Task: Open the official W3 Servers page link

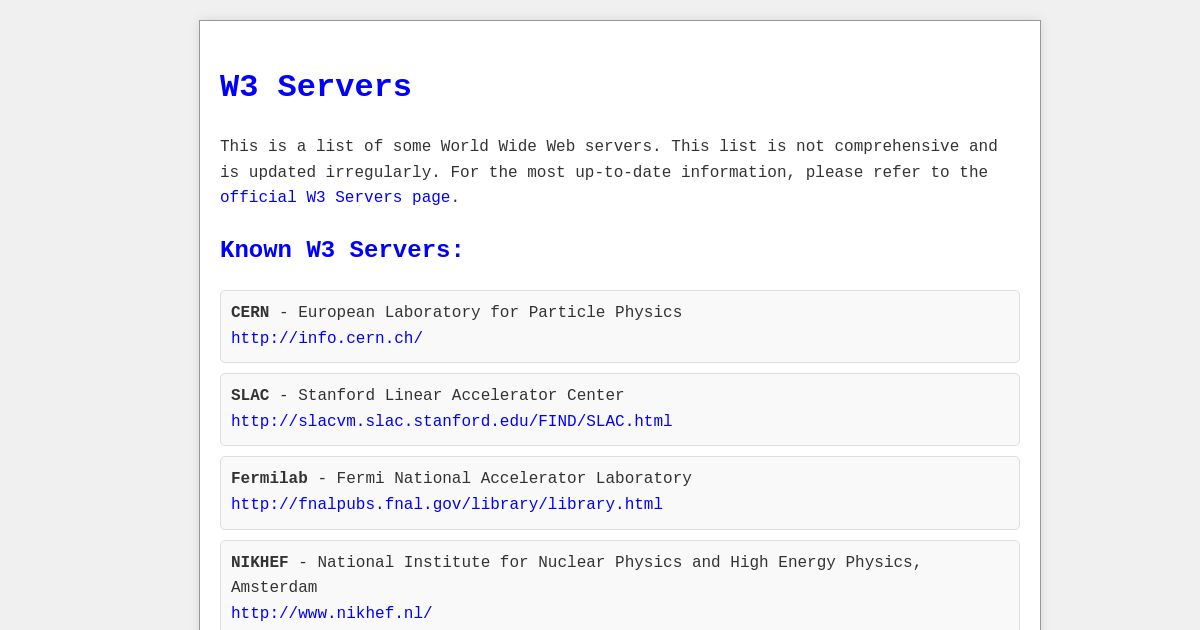Action: pyautogui.click(x=335, y=198)
